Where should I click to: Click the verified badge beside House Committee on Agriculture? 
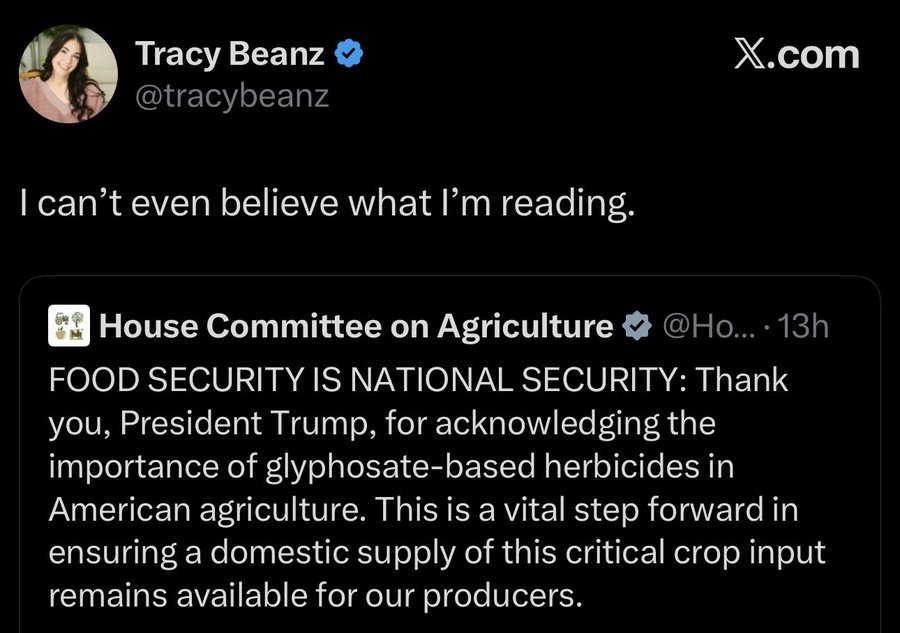[635, 325]
